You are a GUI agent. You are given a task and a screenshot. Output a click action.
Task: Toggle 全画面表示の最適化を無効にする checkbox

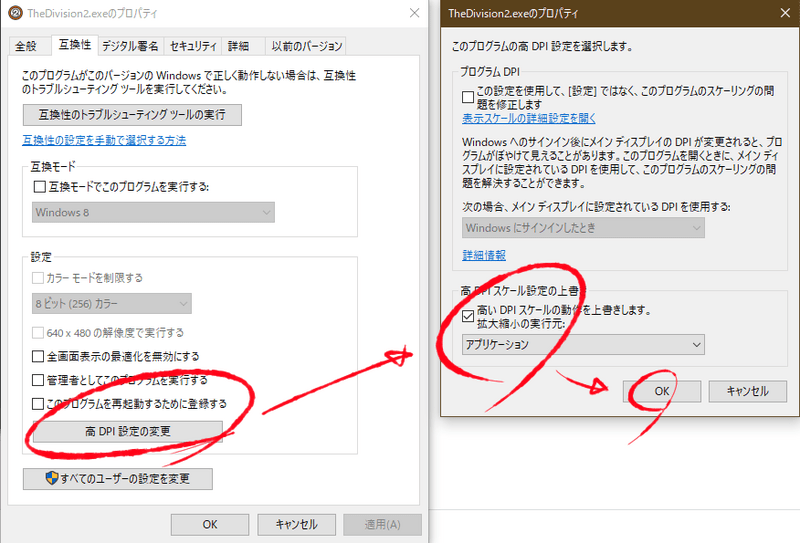point(38,356)
